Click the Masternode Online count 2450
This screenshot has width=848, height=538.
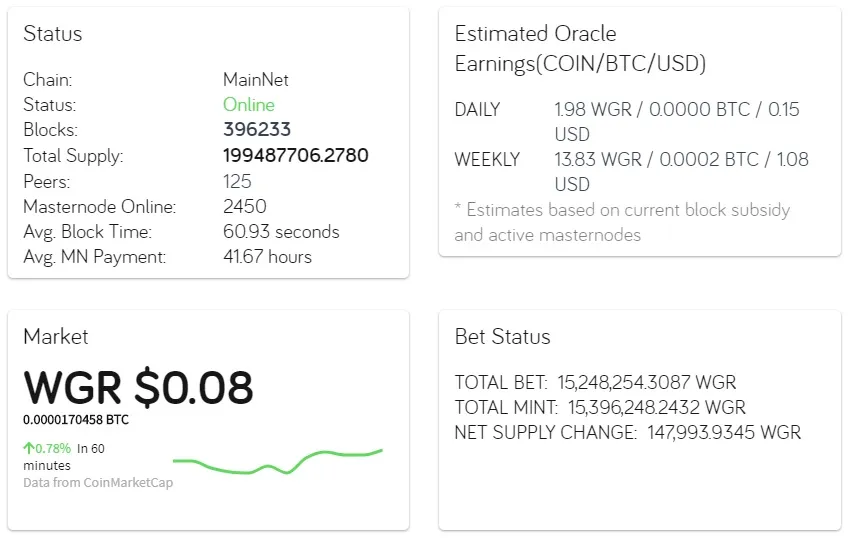coord(244,207)
